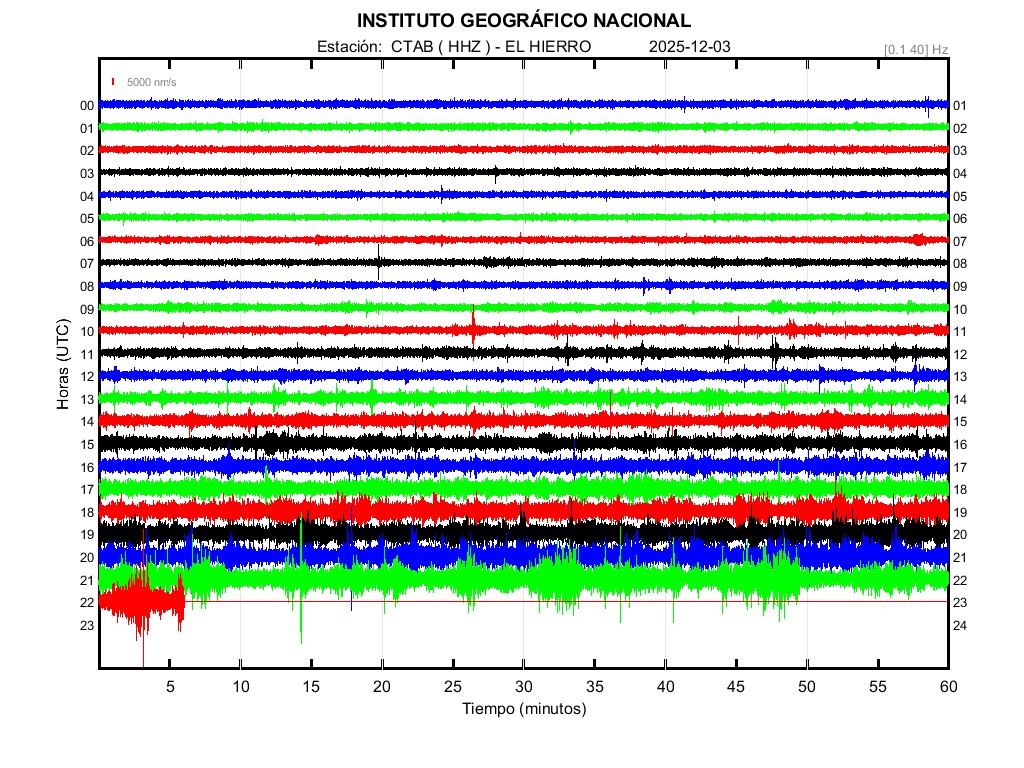1024x768 pixels.
Task: Click the red spike near minute 26 in 10h trace
Action: [473, 326]
